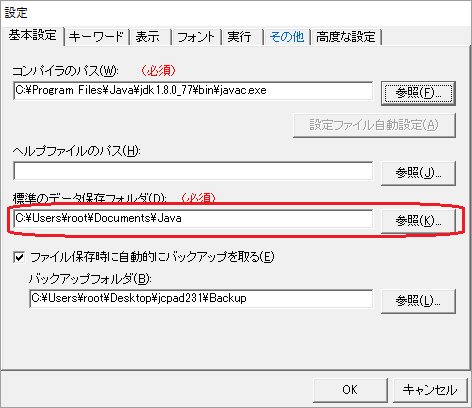
Task: Click the キャンセル button
Action: pos(430,390)
